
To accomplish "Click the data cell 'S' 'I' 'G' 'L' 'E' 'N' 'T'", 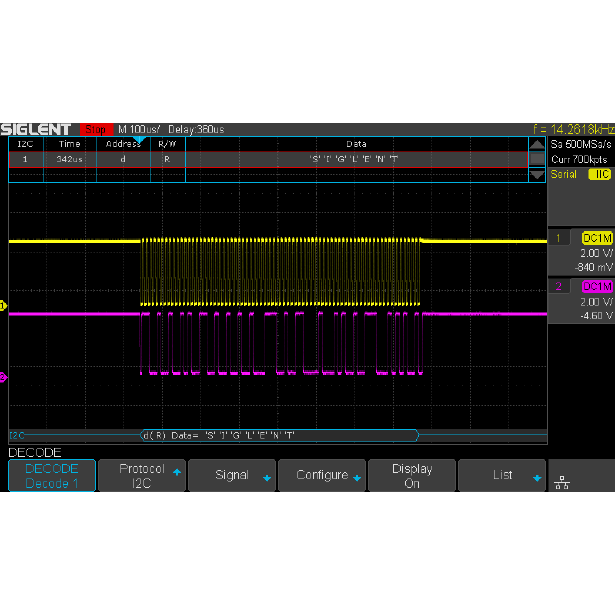I will pyautogui.click(x=356, y=159).
